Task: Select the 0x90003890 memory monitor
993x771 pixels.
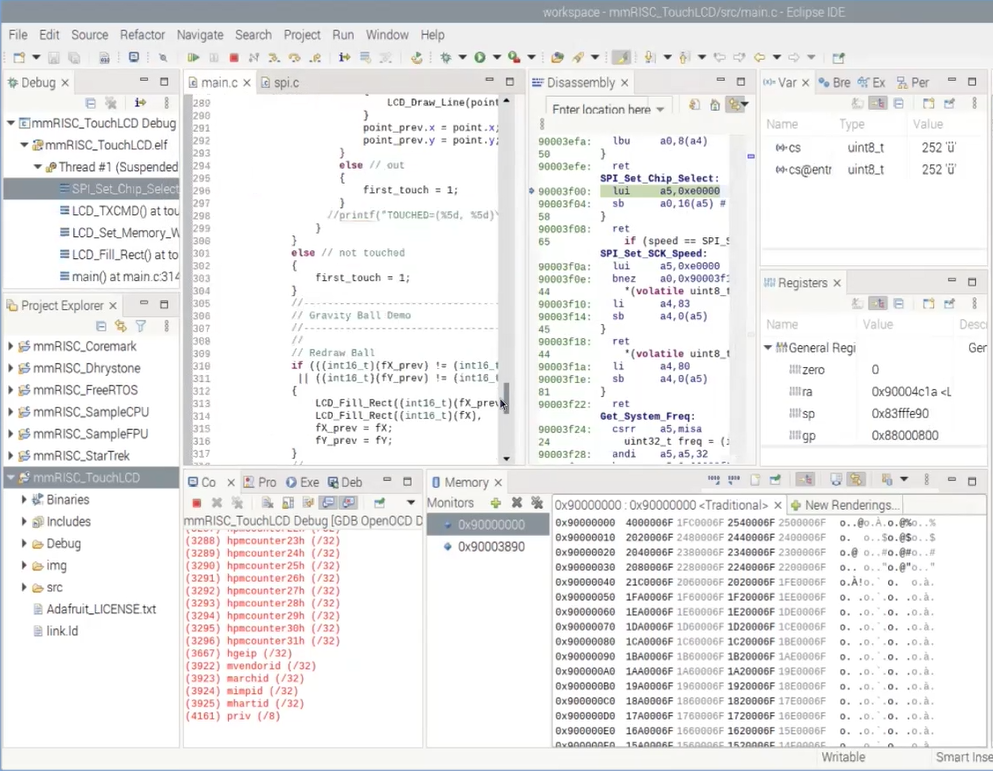Action: click(491, 547)
